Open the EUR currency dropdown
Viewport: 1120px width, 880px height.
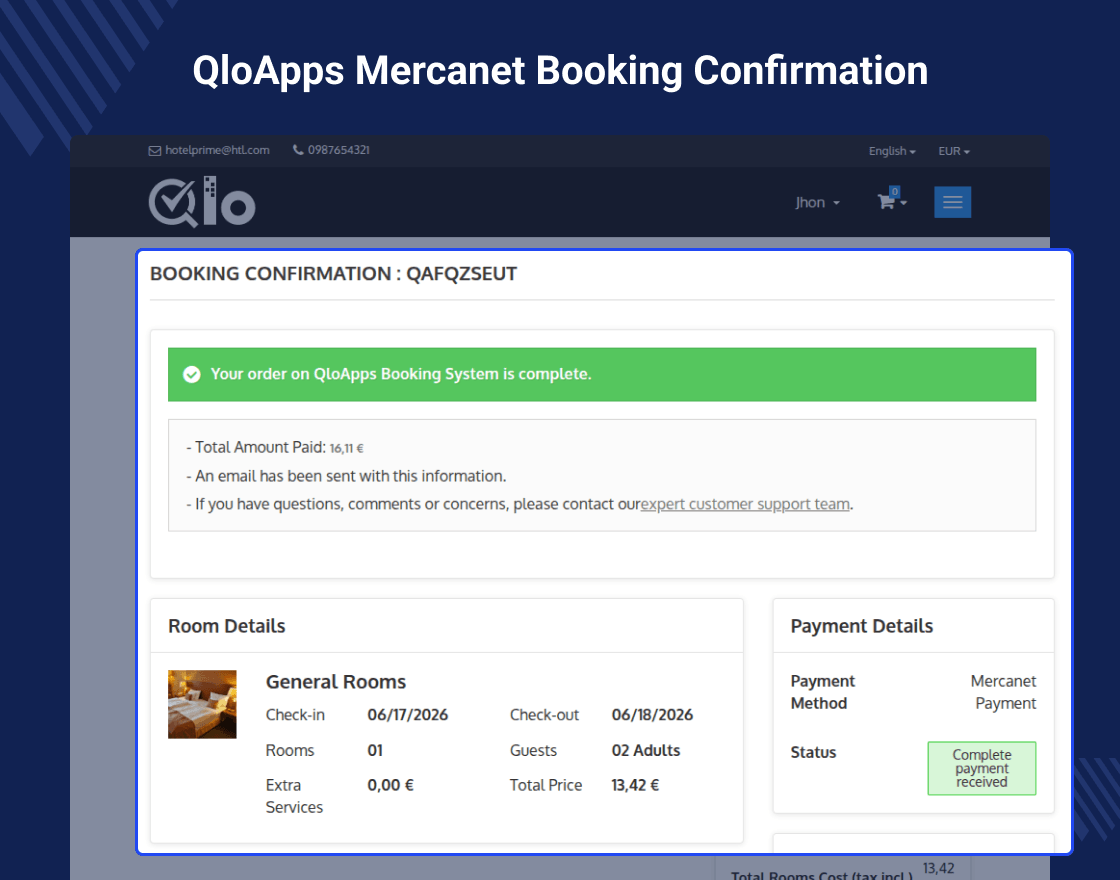coord(954,151)
